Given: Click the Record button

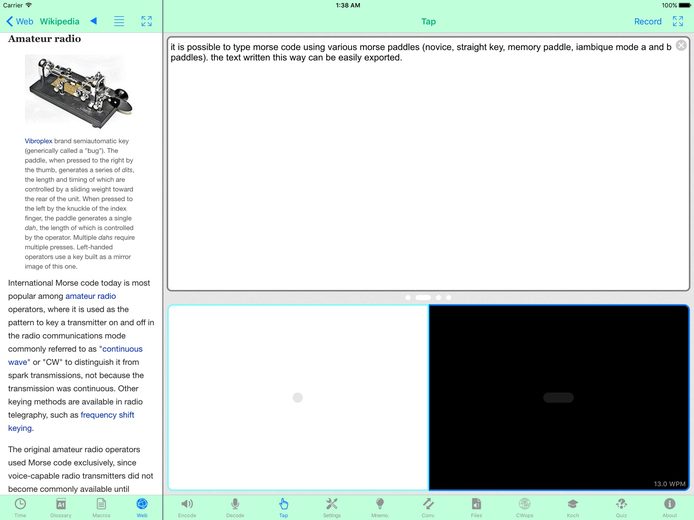Looking at the screenshot, I should click(648, 21).
